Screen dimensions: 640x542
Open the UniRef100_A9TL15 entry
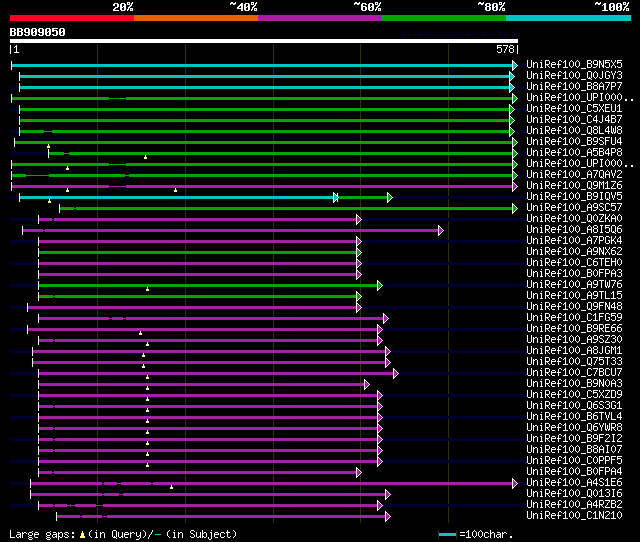tap(574, 296)
